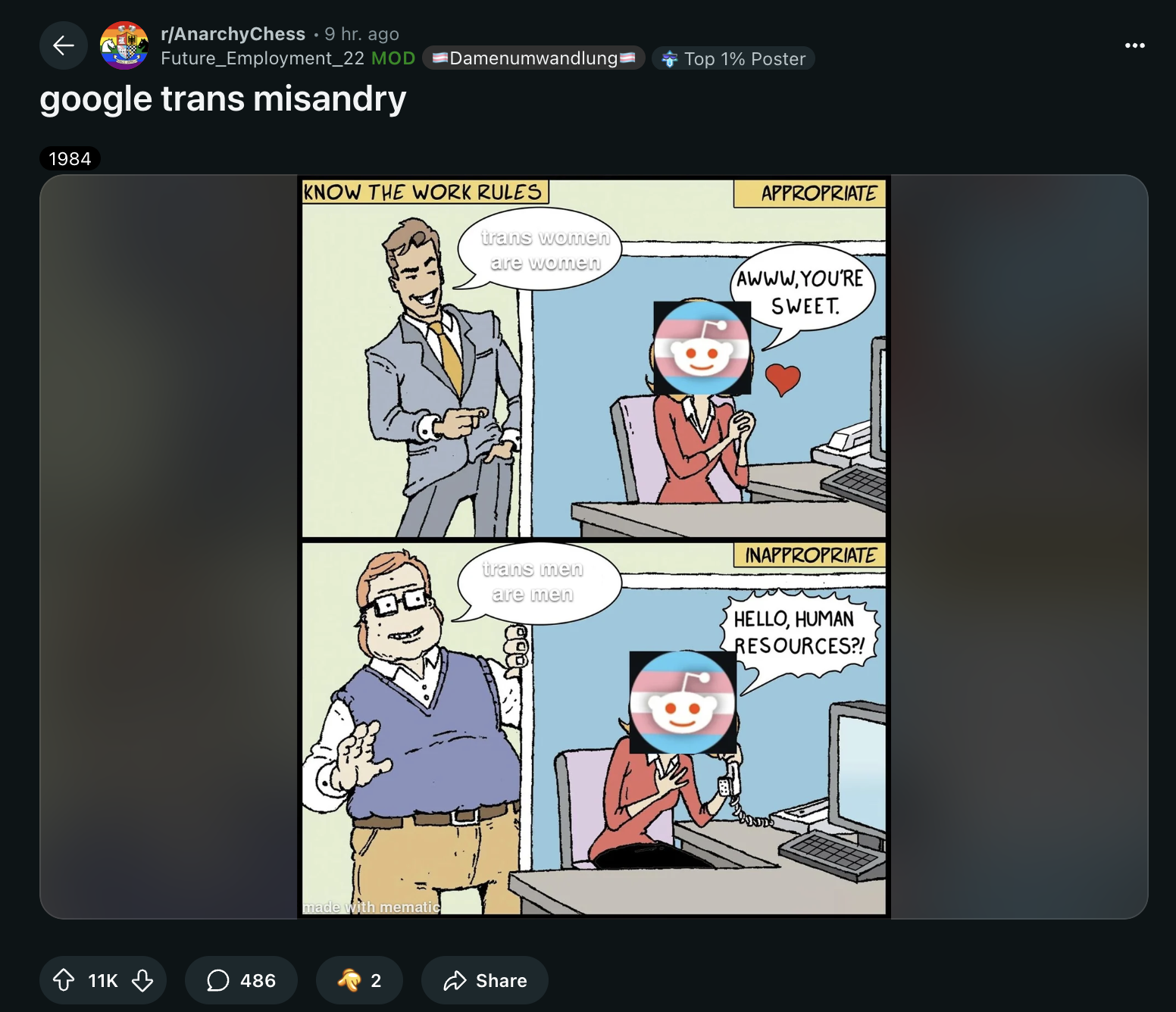This screenshot has width=1176, height=1012.
Task: Click the Damenumwandlung user flair
Action: (533, 58)
